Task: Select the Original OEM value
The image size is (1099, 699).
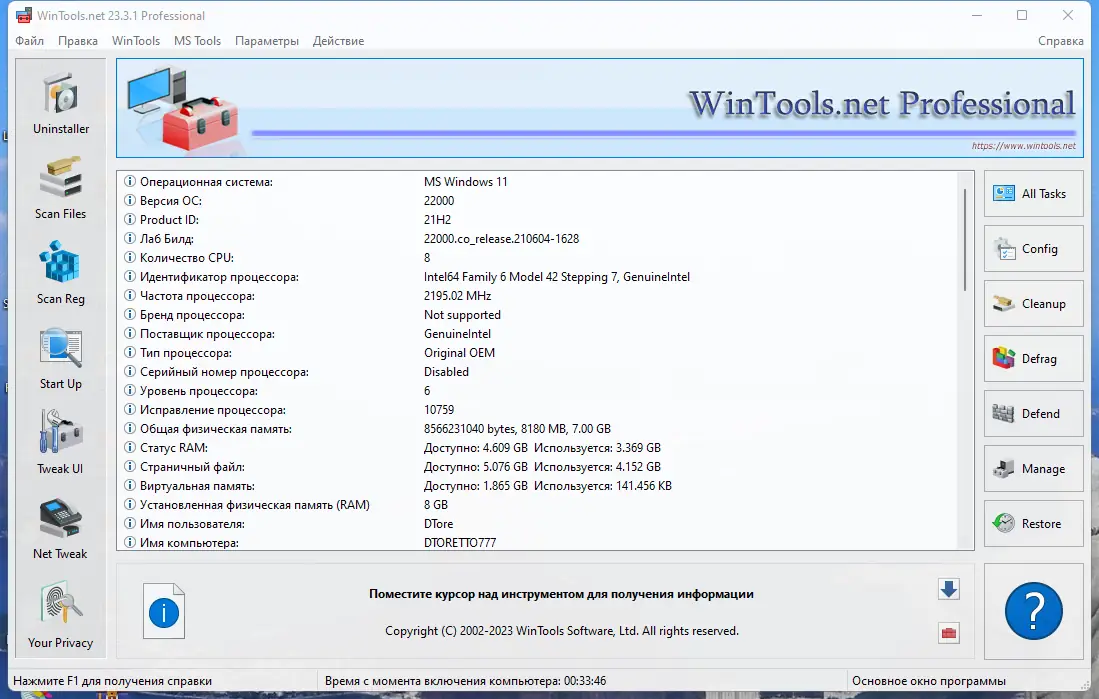Action: tap(459, 353)
